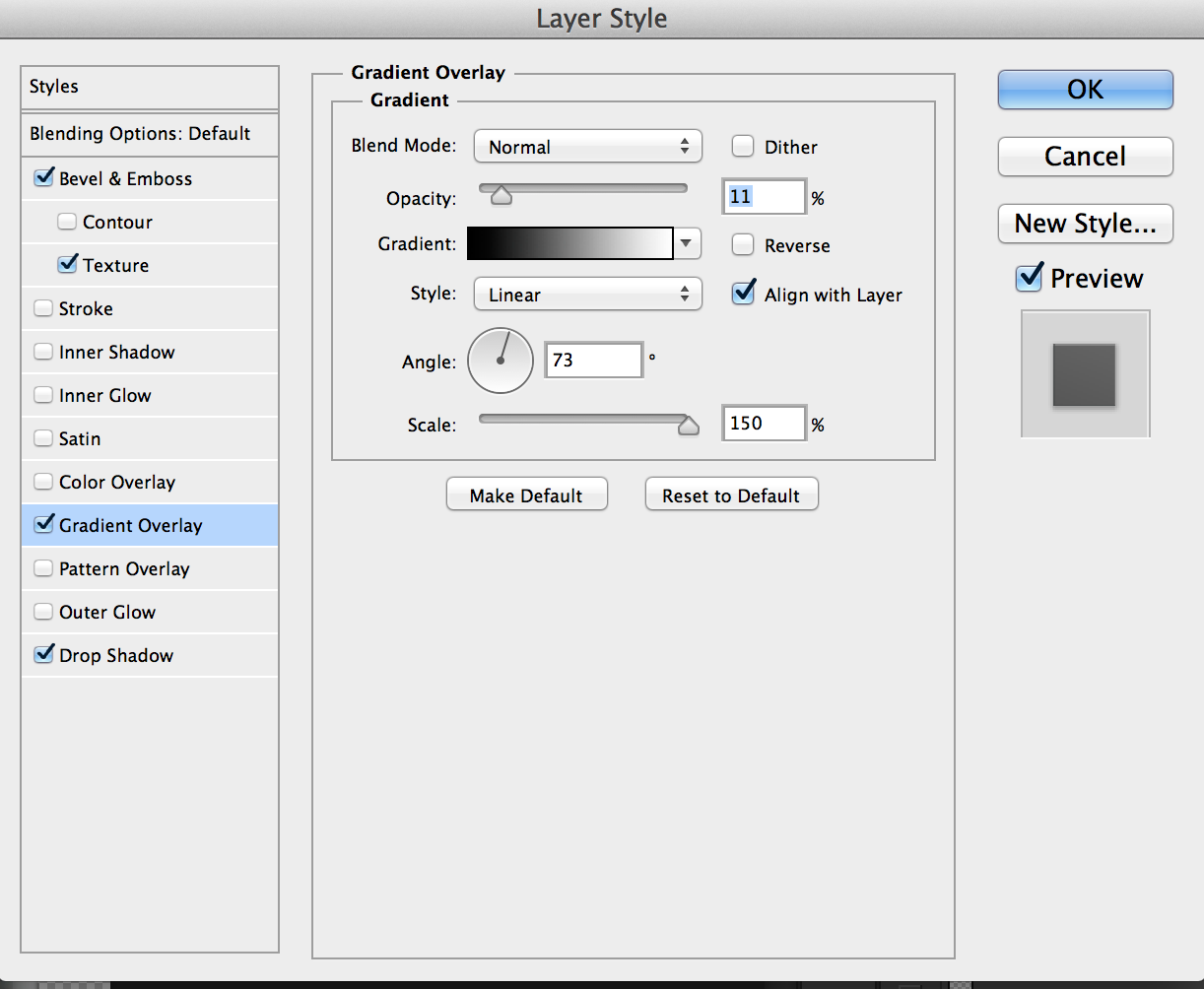Click Reset to Default
This screenshot has height=989, width=1204.
(731, 495)
